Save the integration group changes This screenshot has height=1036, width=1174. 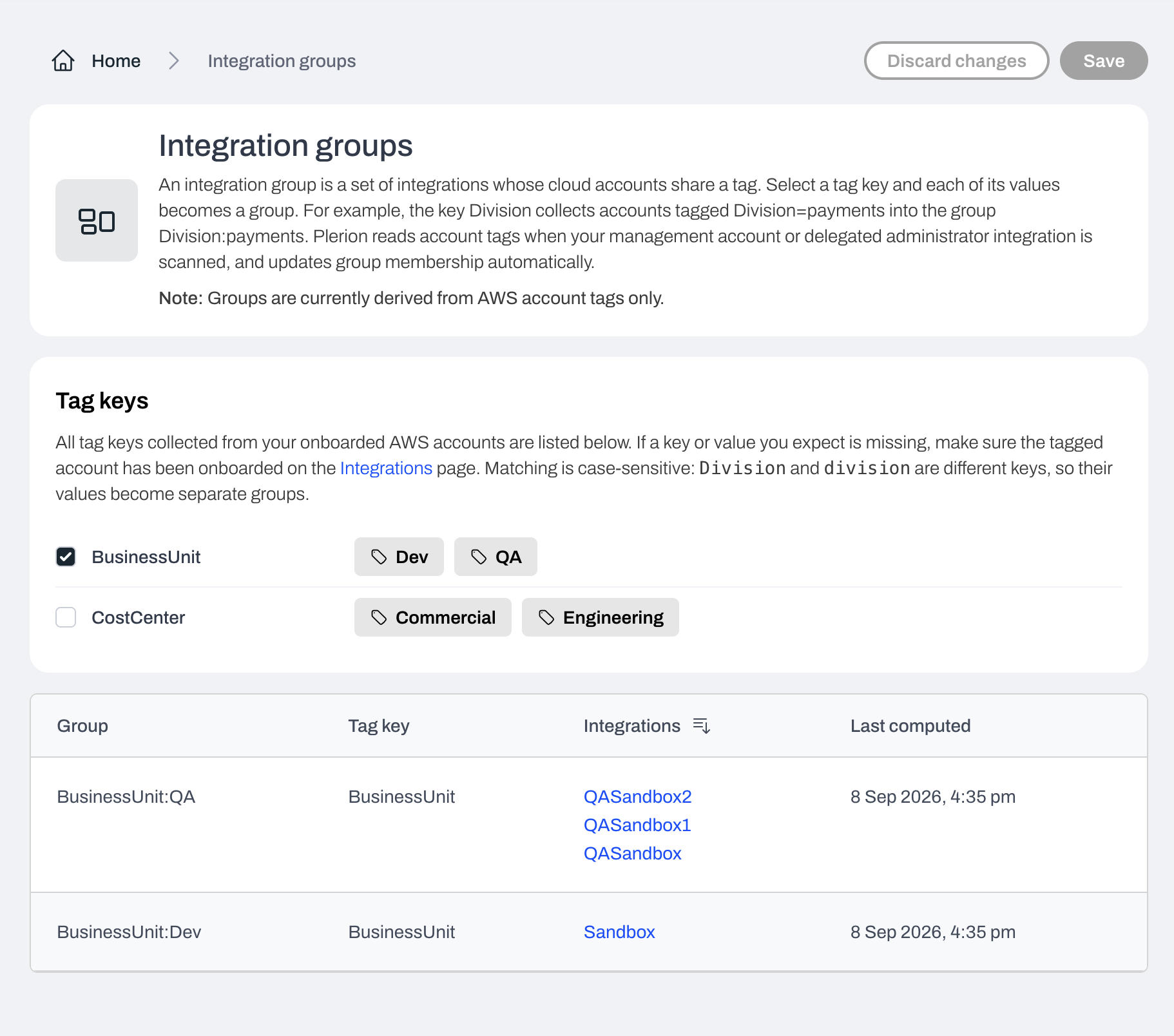pyautogui.click(x=1104, y=61)
